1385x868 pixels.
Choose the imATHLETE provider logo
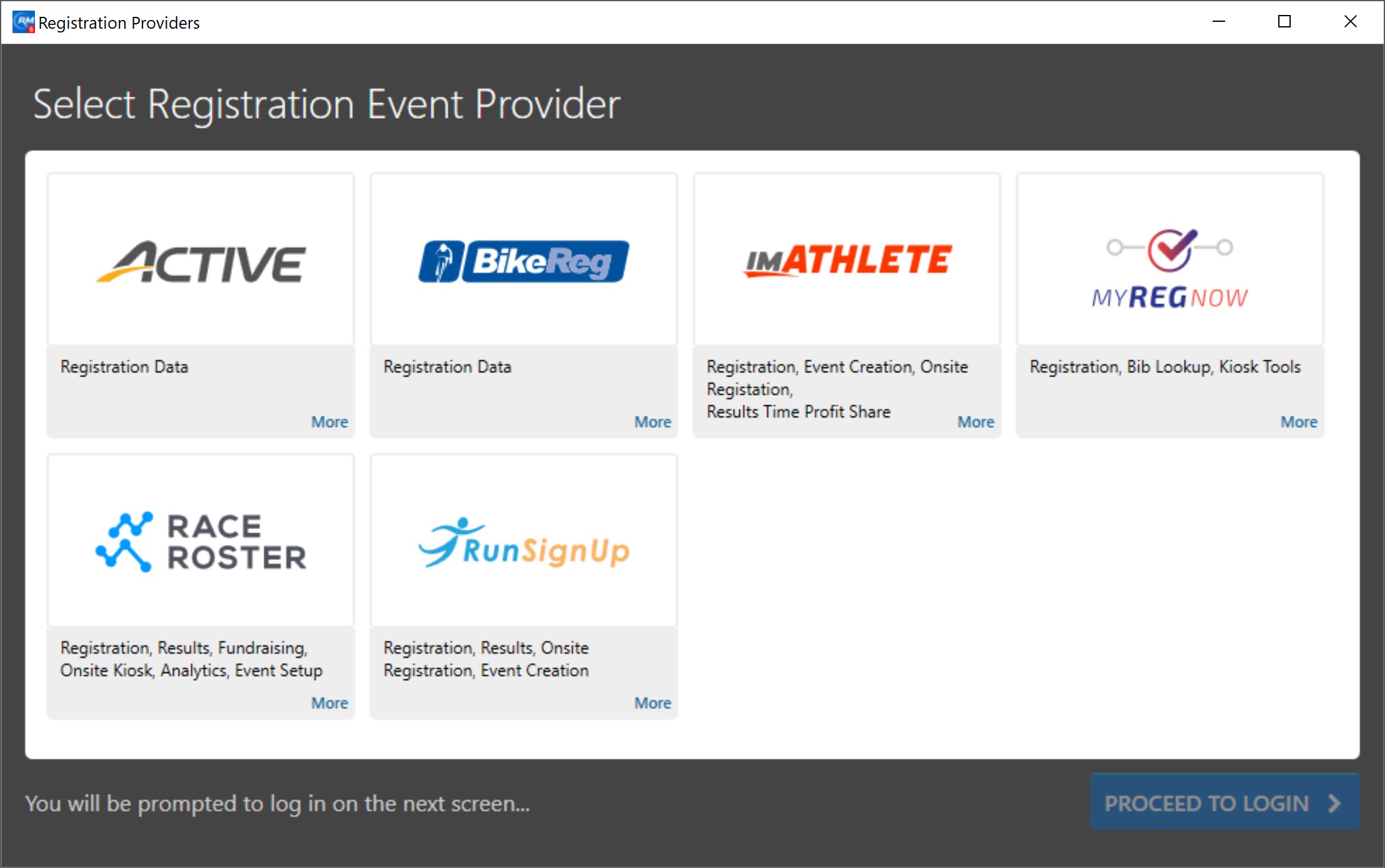click(x=847, y=260)
